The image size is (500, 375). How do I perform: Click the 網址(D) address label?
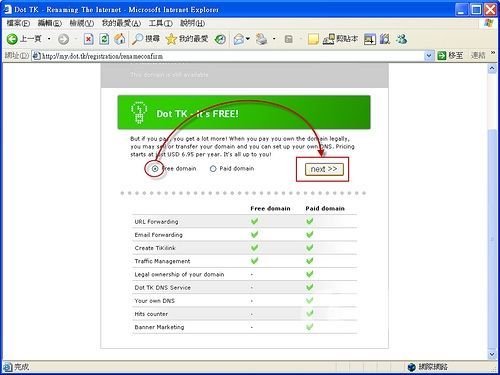coord(17,55)
